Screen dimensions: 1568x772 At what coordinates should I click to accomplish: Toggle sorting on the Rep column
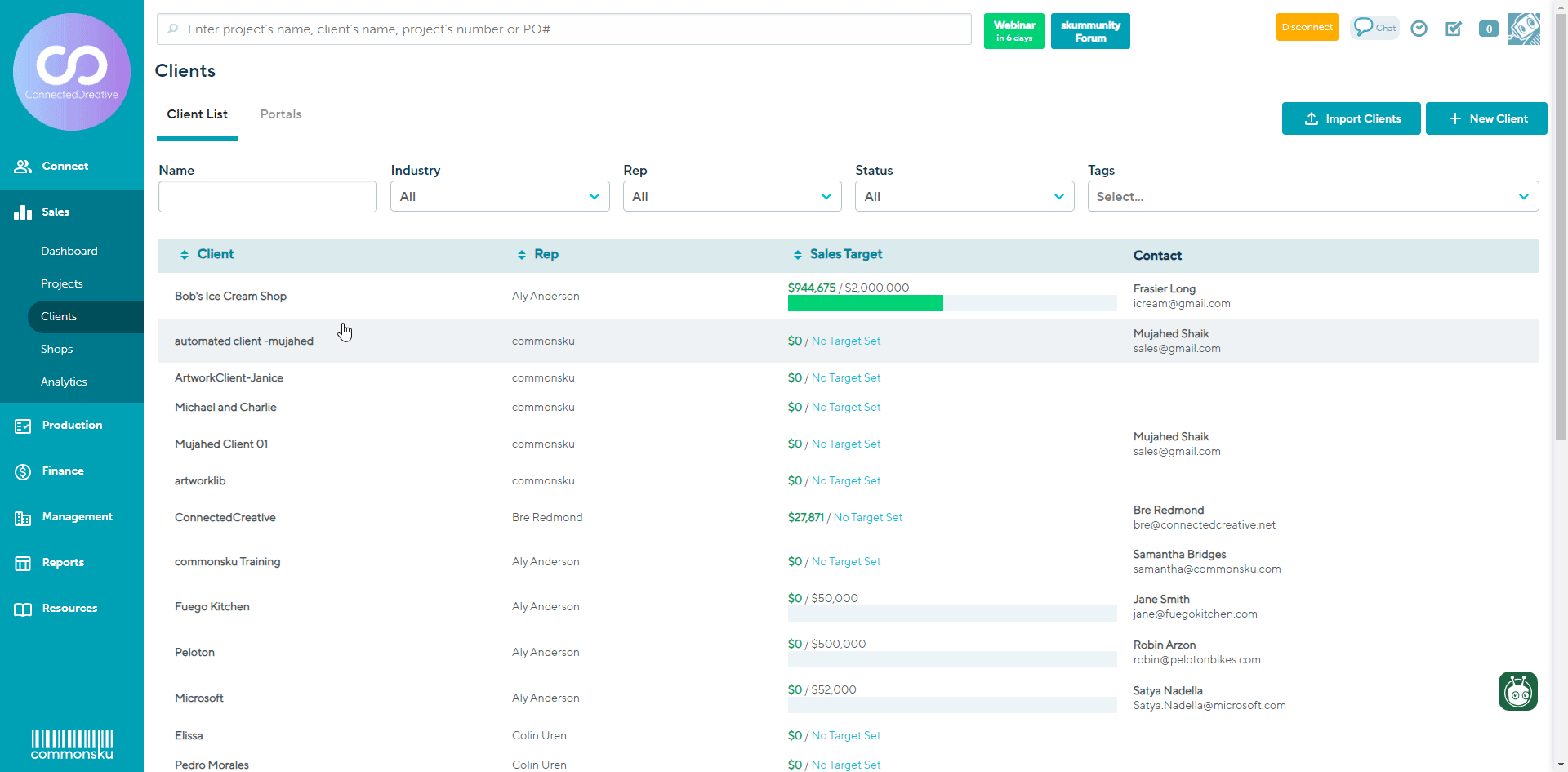pyautogui.click(x=522, y=254)
